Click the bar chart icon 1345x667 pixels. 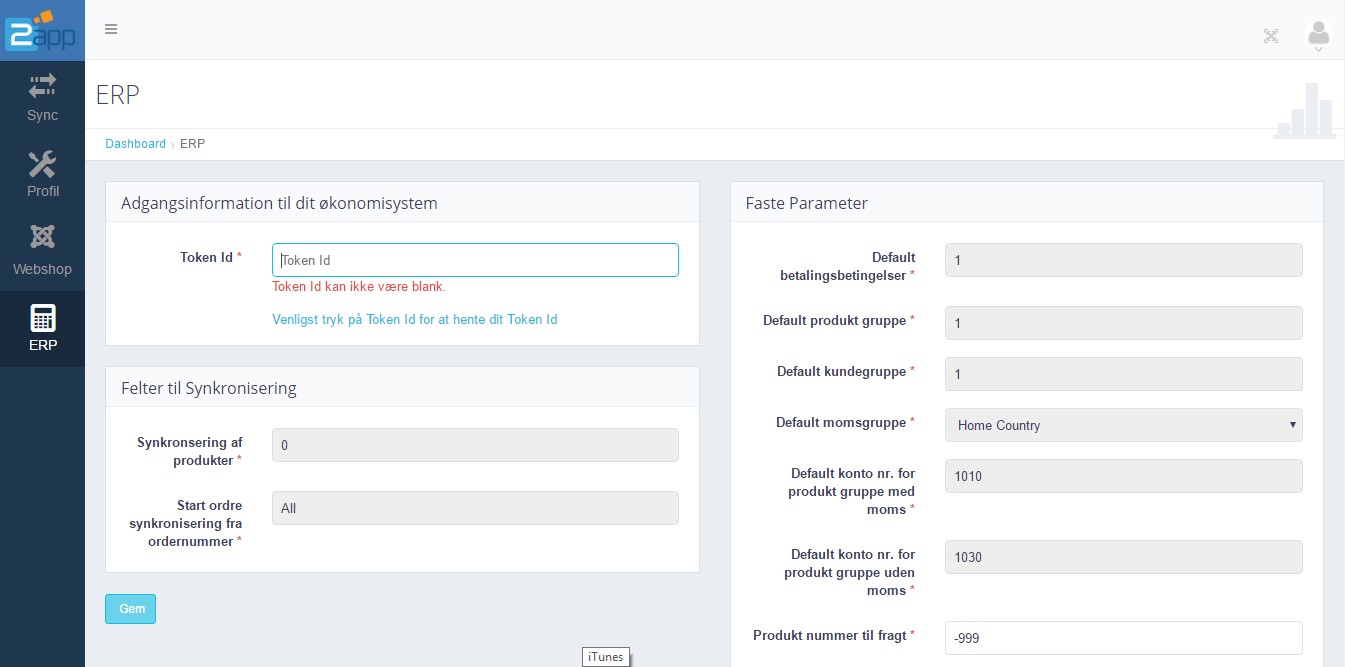[x=1304, y=111]
